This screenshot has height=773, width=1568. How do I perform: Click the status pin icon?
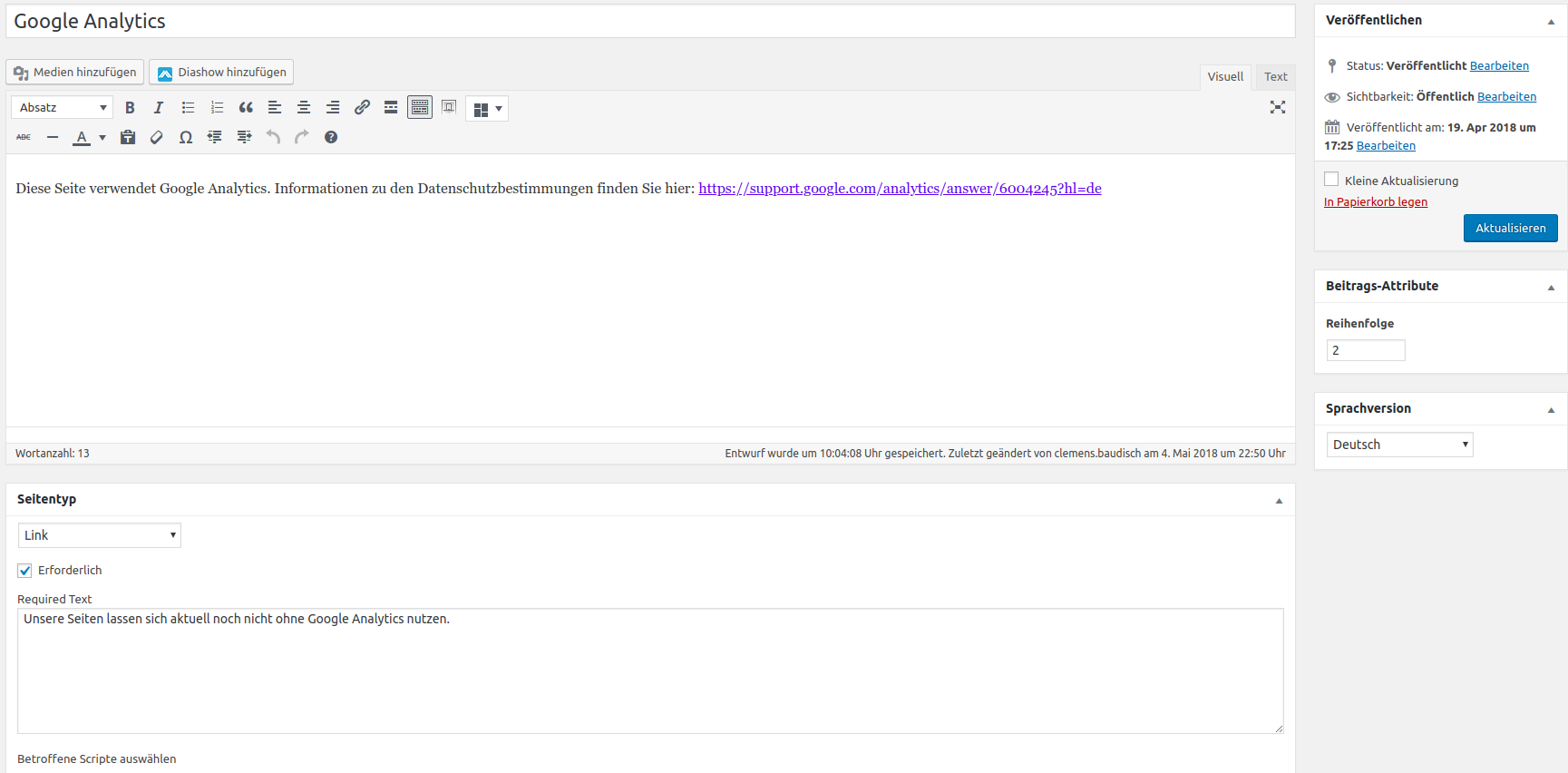[x=1332, y=66]
